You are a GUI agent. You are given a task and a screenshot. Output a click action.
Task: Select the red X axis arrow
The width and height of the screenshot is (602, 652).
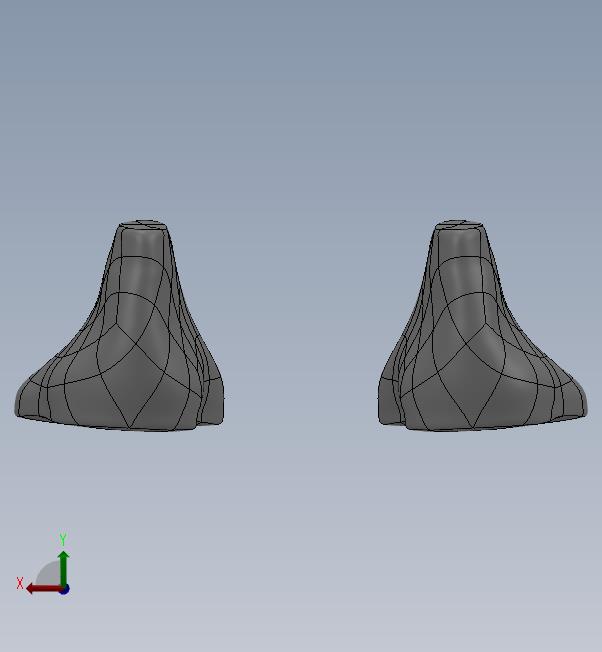point(43,588)
